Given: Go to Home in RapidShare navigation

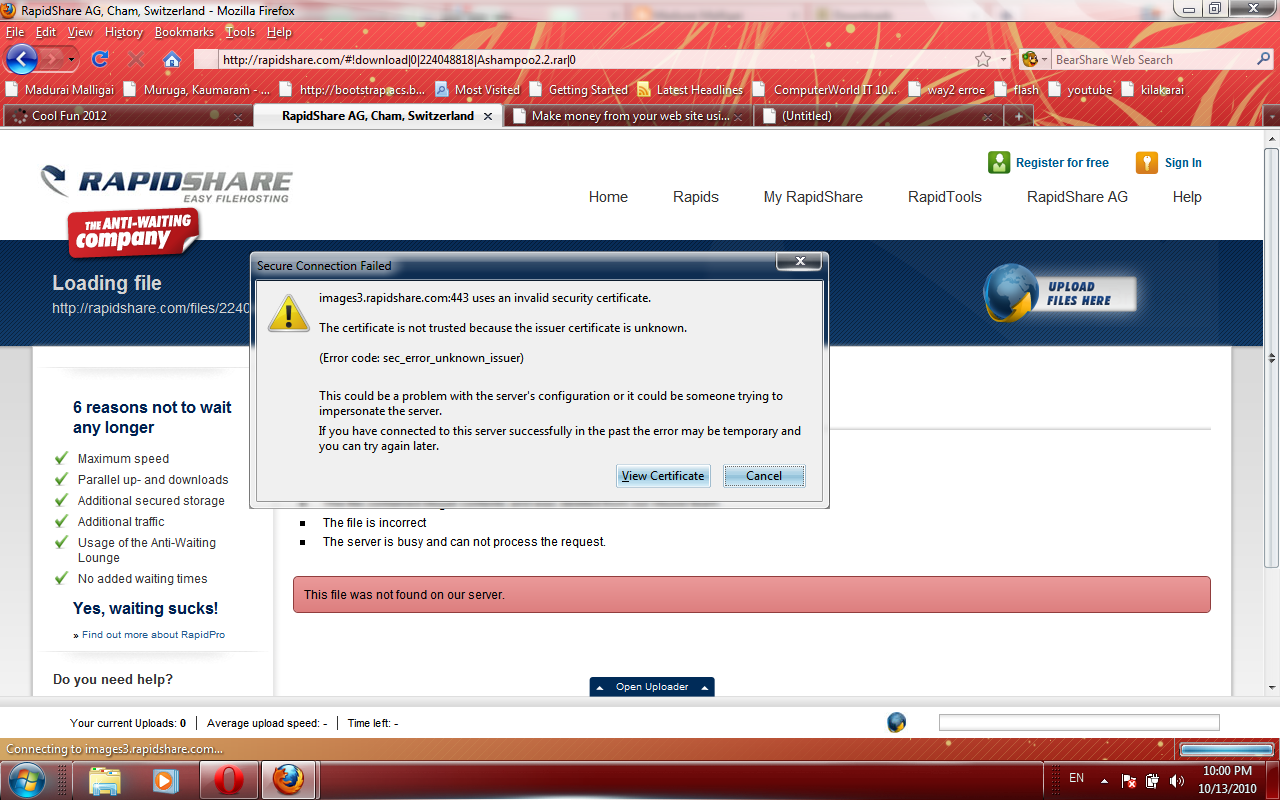Looking at the screenshot, I should pyautogui.click(x=608, y=197).
